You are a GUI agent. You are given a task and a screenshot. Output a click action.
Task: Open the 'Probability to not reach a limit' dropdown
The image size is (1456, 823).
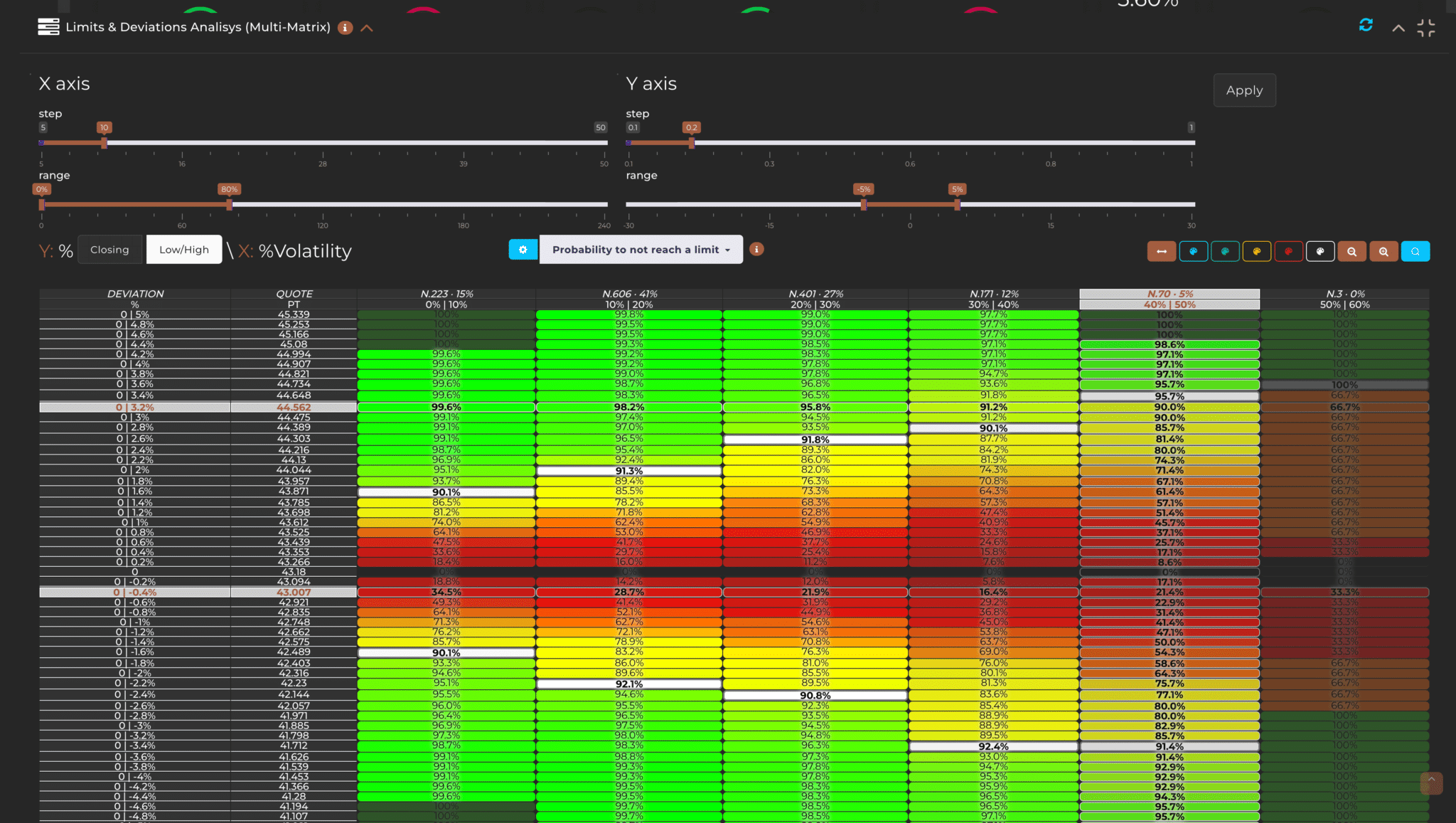[639, 250]
